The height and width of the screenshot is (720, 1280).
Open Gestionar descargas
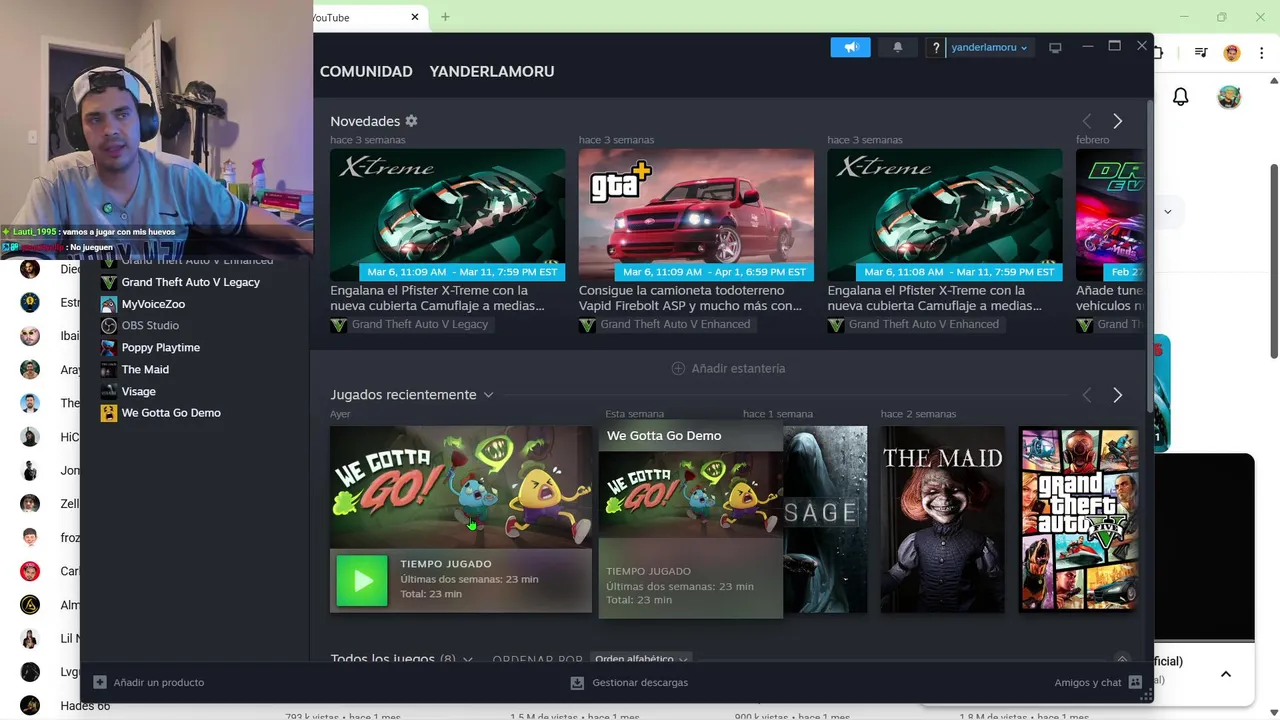(629, 682)
